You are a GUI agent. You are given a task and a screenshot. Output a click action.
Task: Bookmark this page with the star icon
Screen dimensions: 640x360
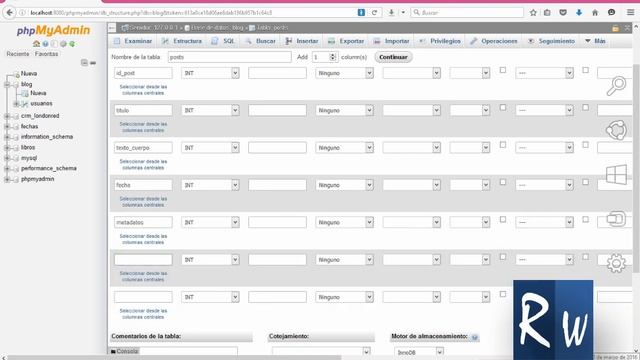(x=533, y=13)
